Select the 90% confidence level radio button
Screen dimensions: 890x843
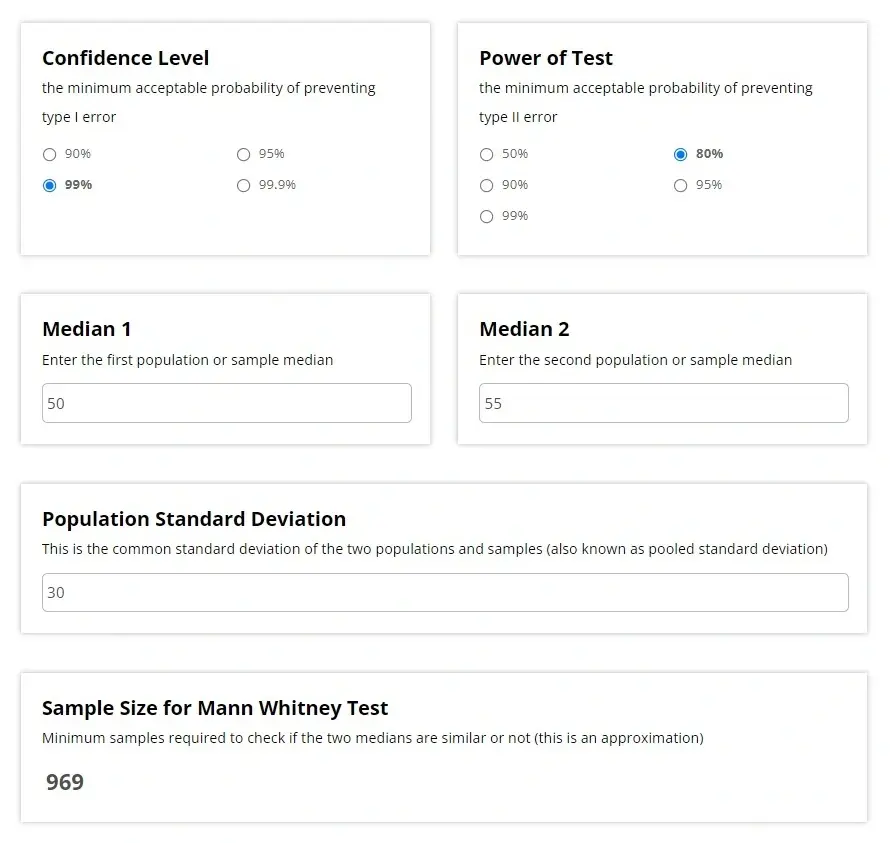pyautogui.click(x=50, y=154)
